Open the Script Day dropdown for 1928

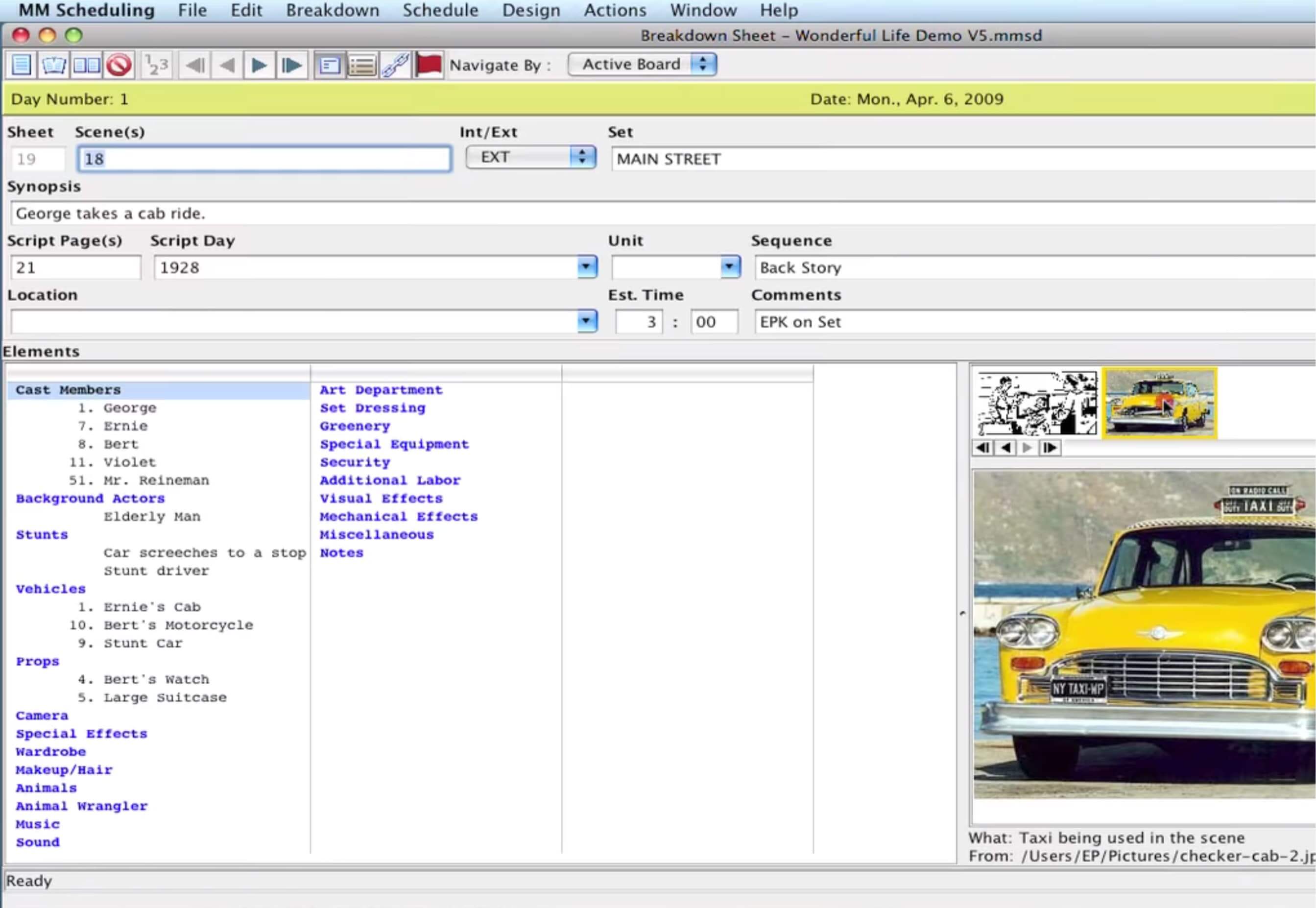[587, 267]
